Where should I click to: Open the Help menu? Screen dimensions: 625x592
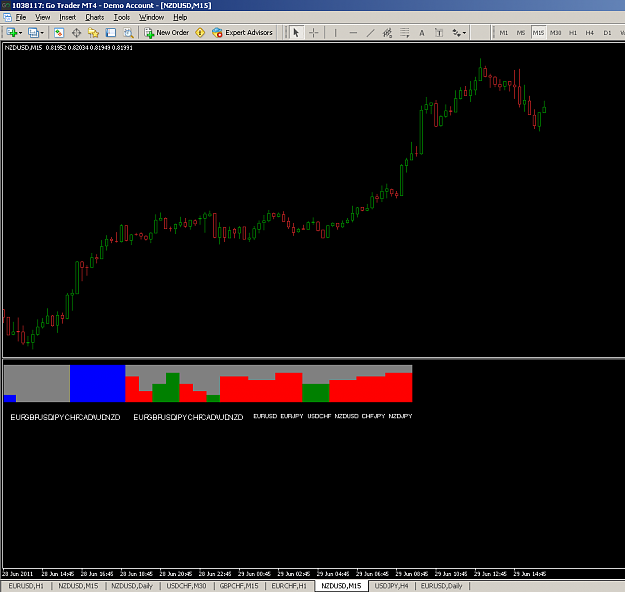[x=180, y=17]
